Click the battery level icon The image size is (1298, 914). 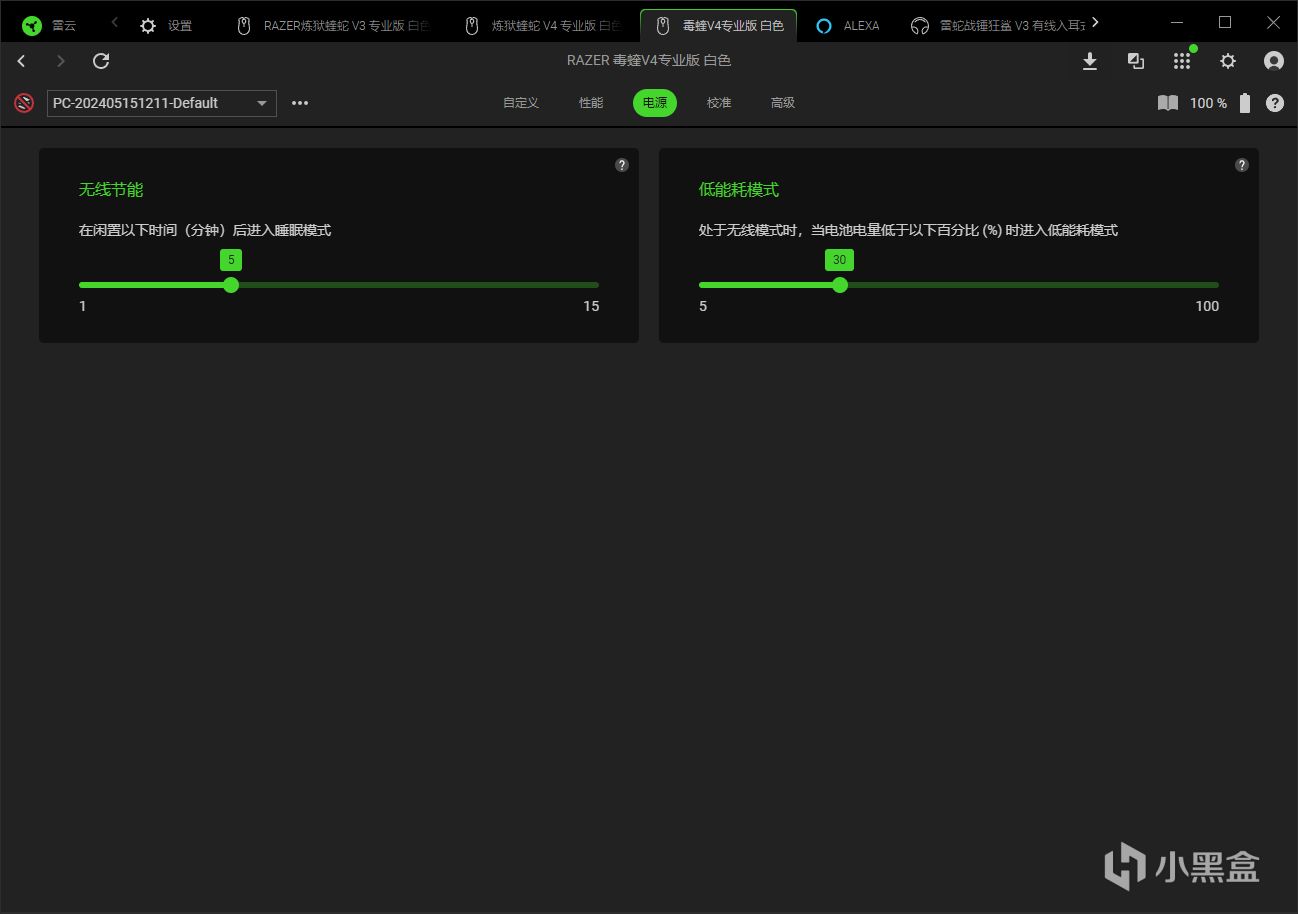pos(1245,103)
